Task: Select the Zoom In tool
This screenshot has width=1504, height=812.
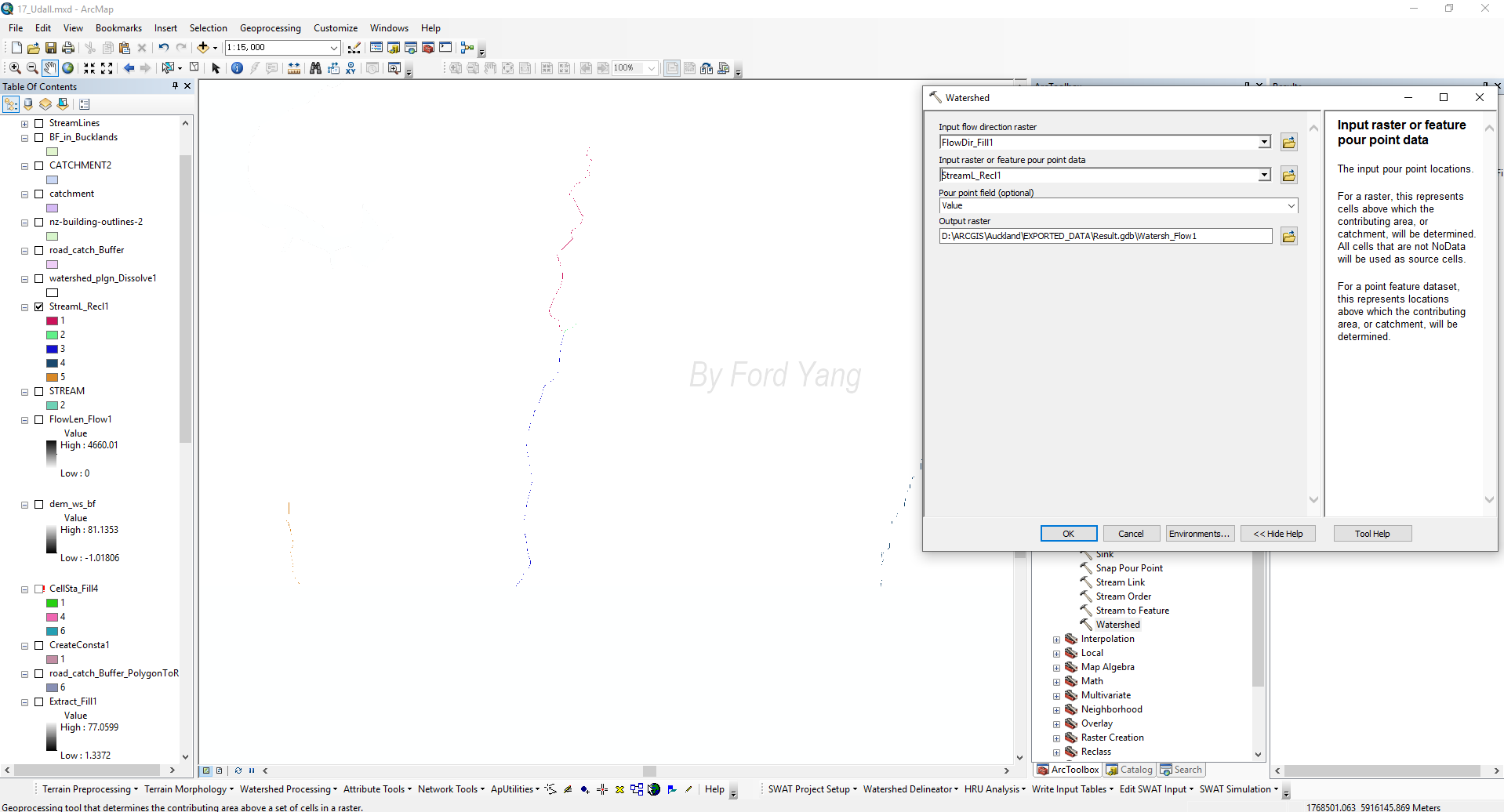Action: coord(14,68)
